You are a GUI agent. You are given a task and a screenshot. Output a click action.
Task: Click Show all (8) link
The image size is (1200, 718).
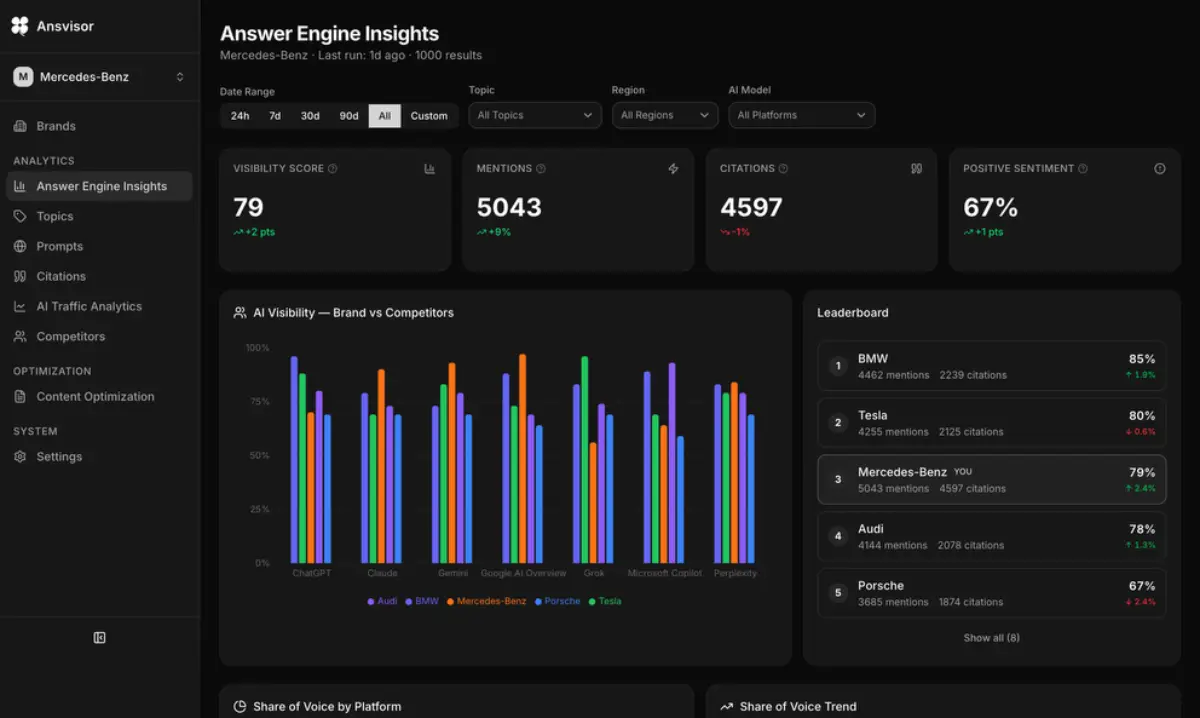click(992, 638)
